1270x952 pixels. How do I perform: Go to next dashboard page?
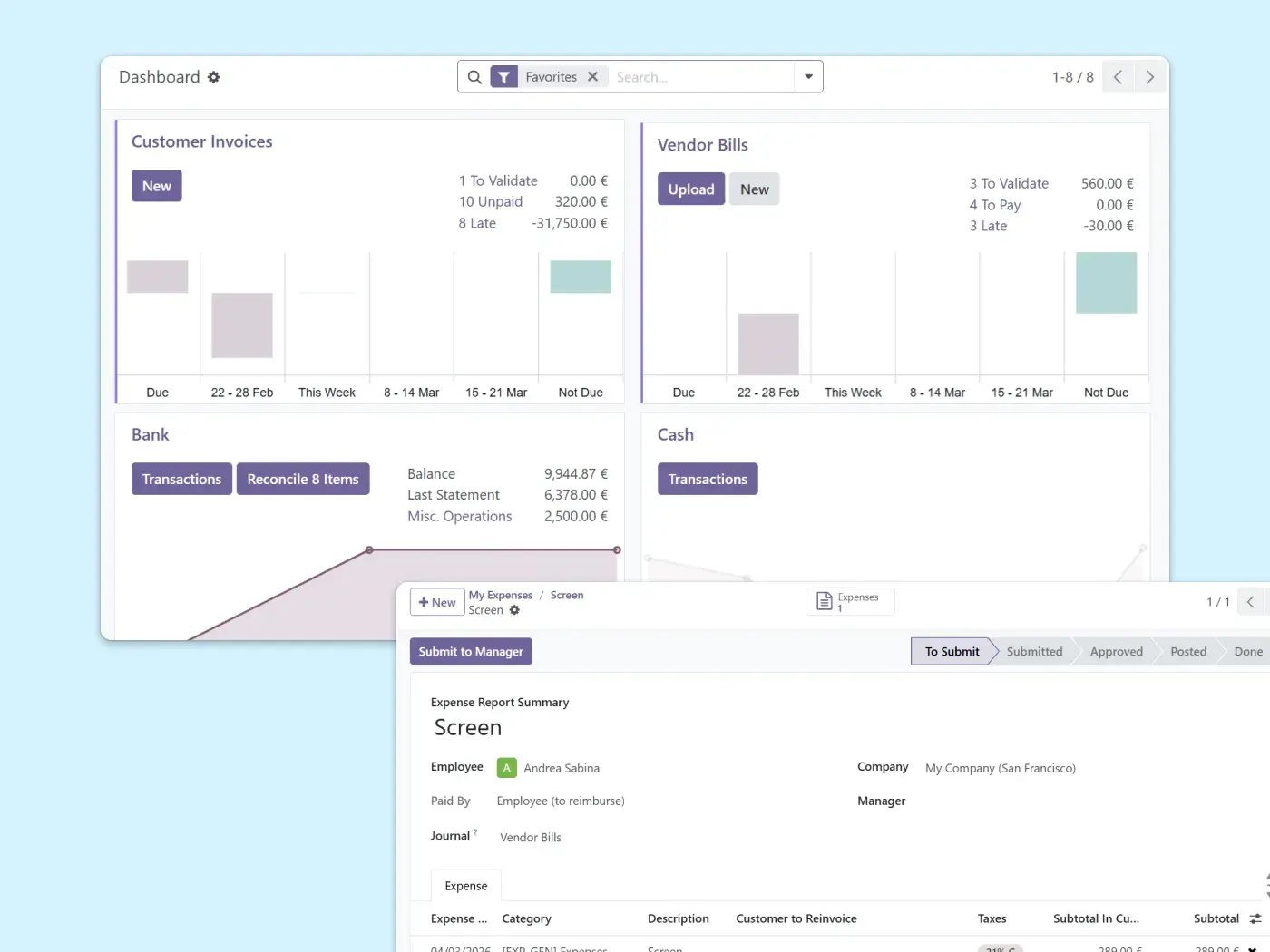(x=1149, y=77)
